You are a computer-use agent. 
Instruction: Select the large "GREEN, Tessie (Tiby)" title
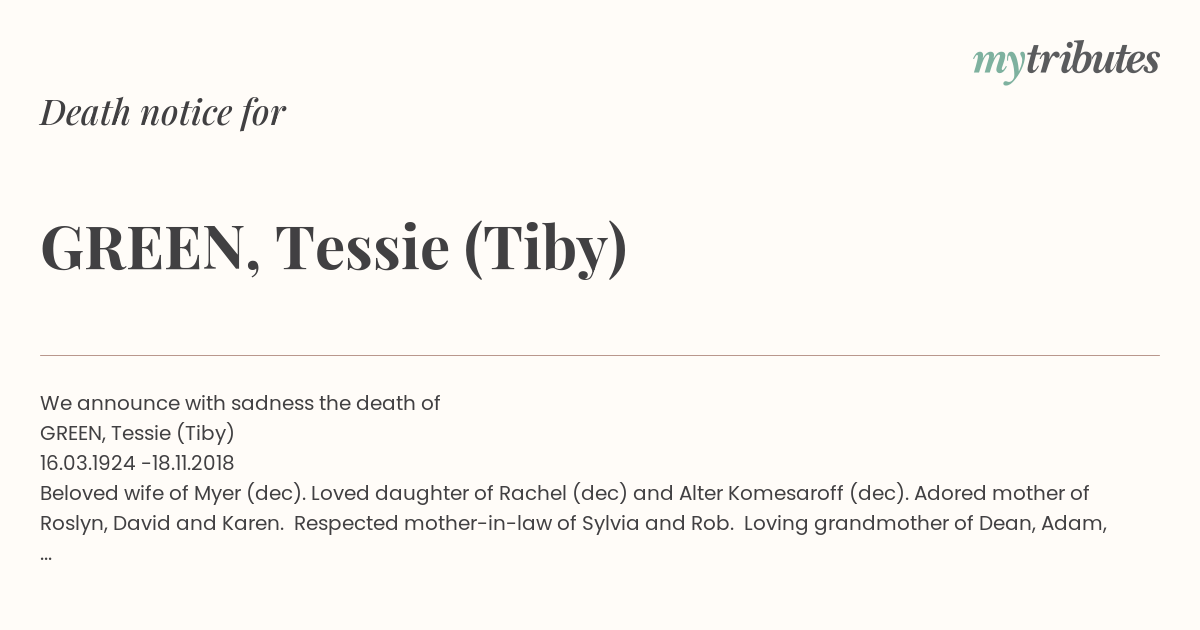334,248
